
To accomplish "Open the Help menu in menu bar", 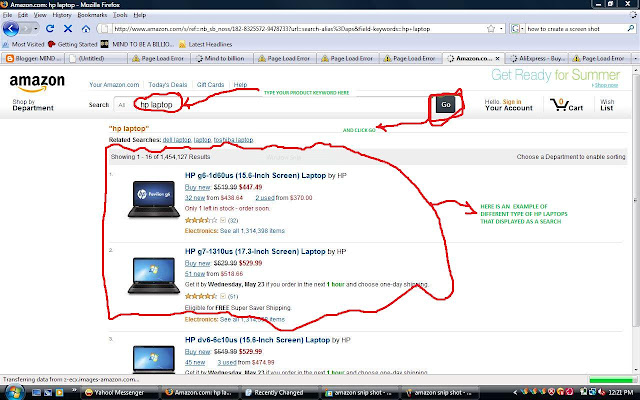I will pos(140,15).
